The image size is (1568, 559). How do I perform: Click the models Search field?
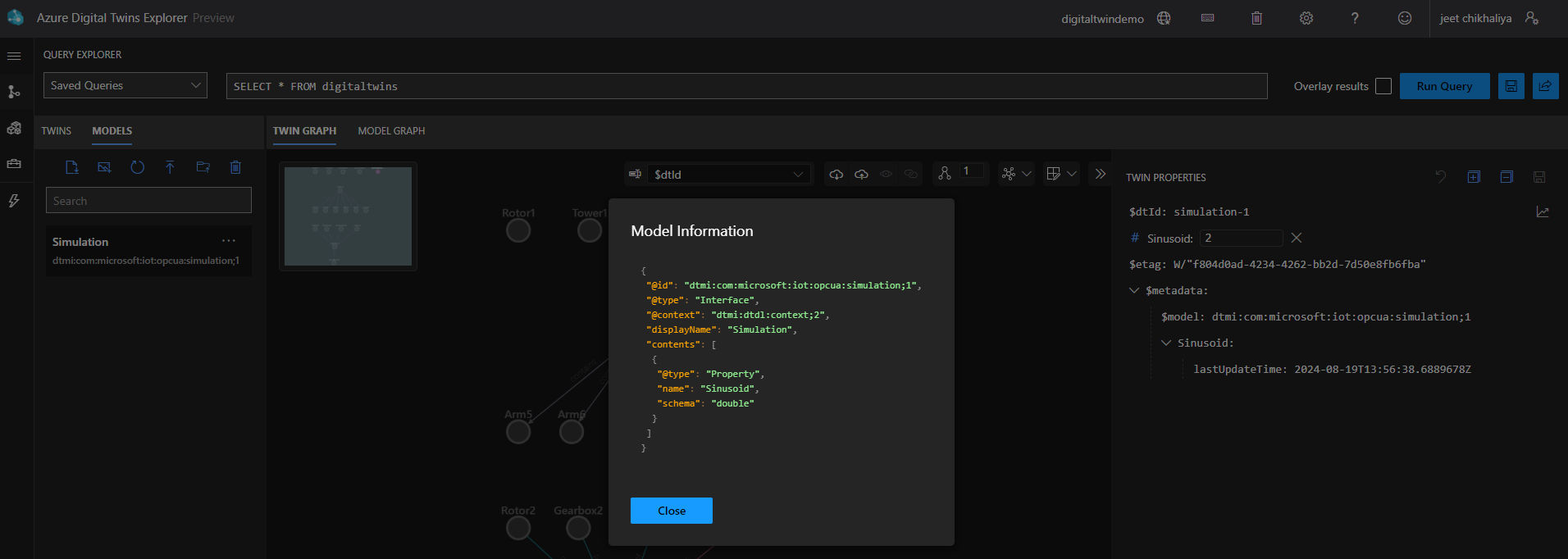point(148,200)
